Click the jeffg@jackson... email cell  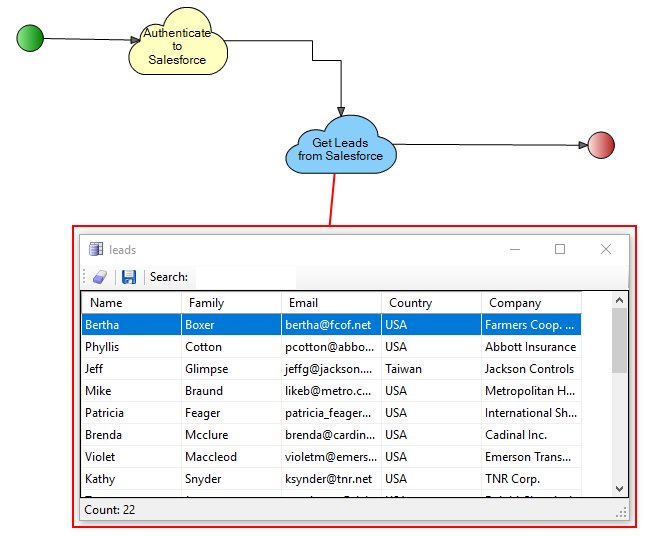click(332, 369)
